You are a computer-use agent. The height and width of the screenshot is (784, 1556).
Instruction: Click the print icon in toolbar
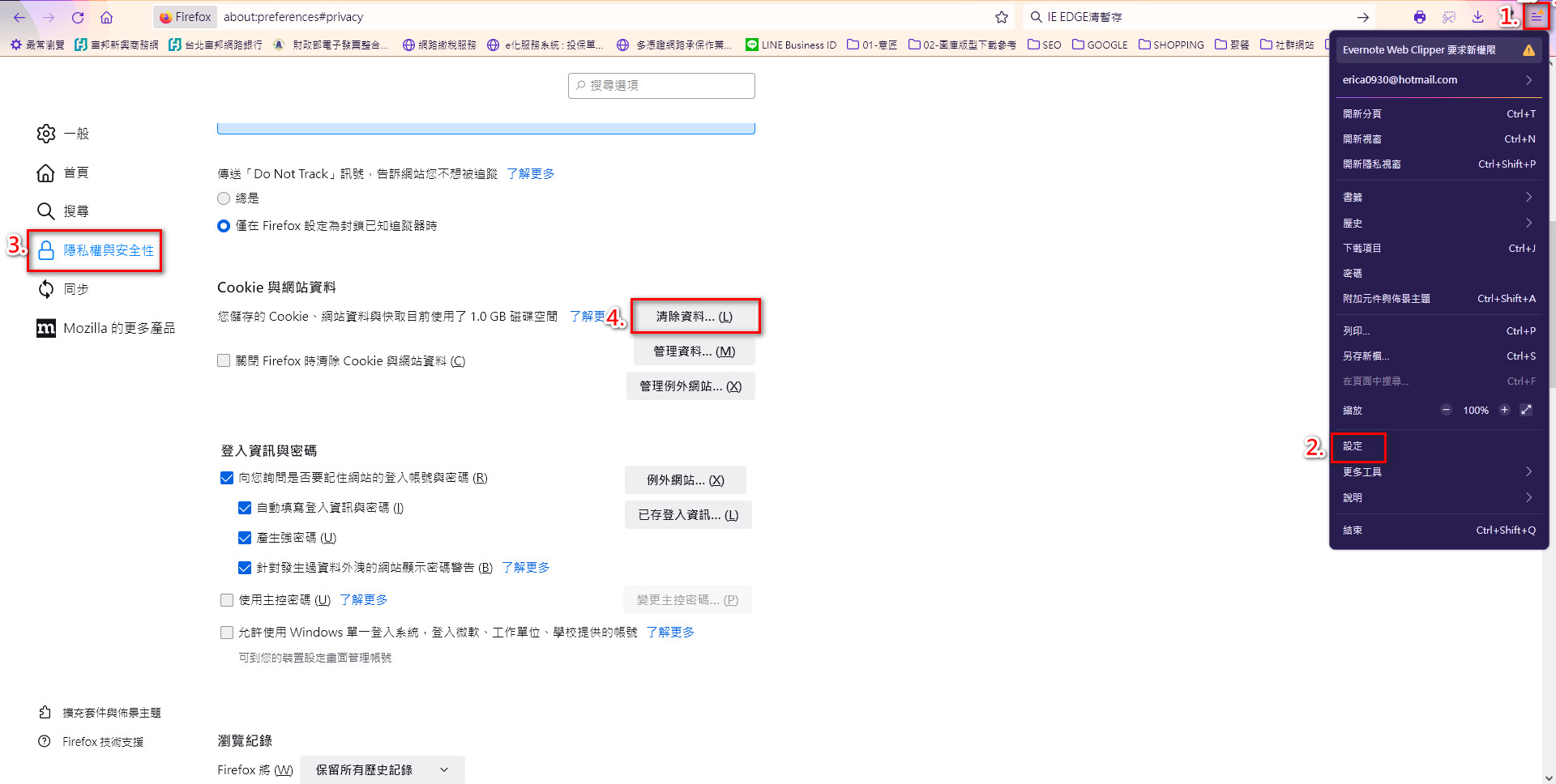coord(1420,17)
